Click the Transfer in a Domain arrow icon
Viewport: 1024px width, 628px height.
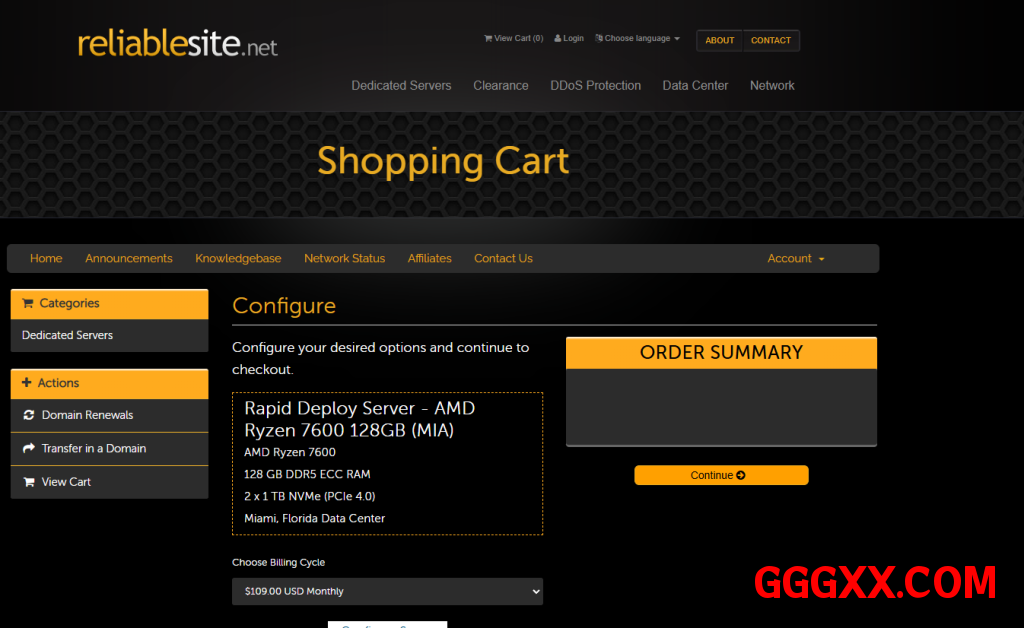[29, 449]
